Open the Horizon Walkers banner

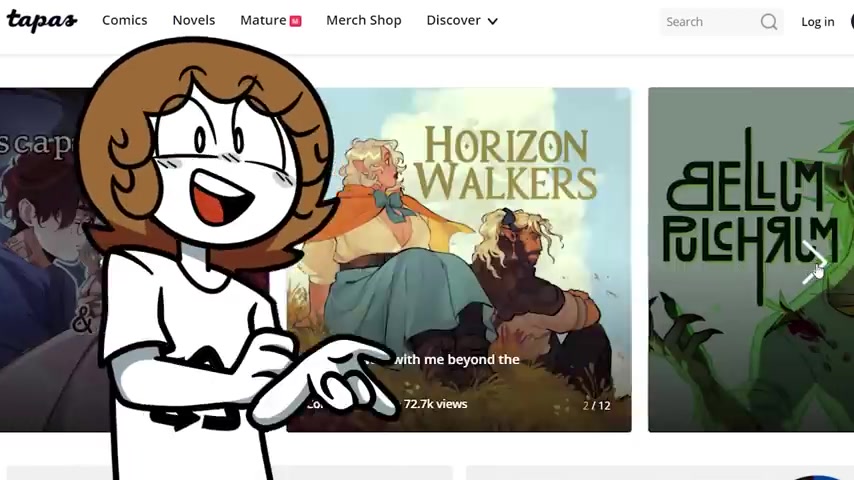(x=459, y=260)
